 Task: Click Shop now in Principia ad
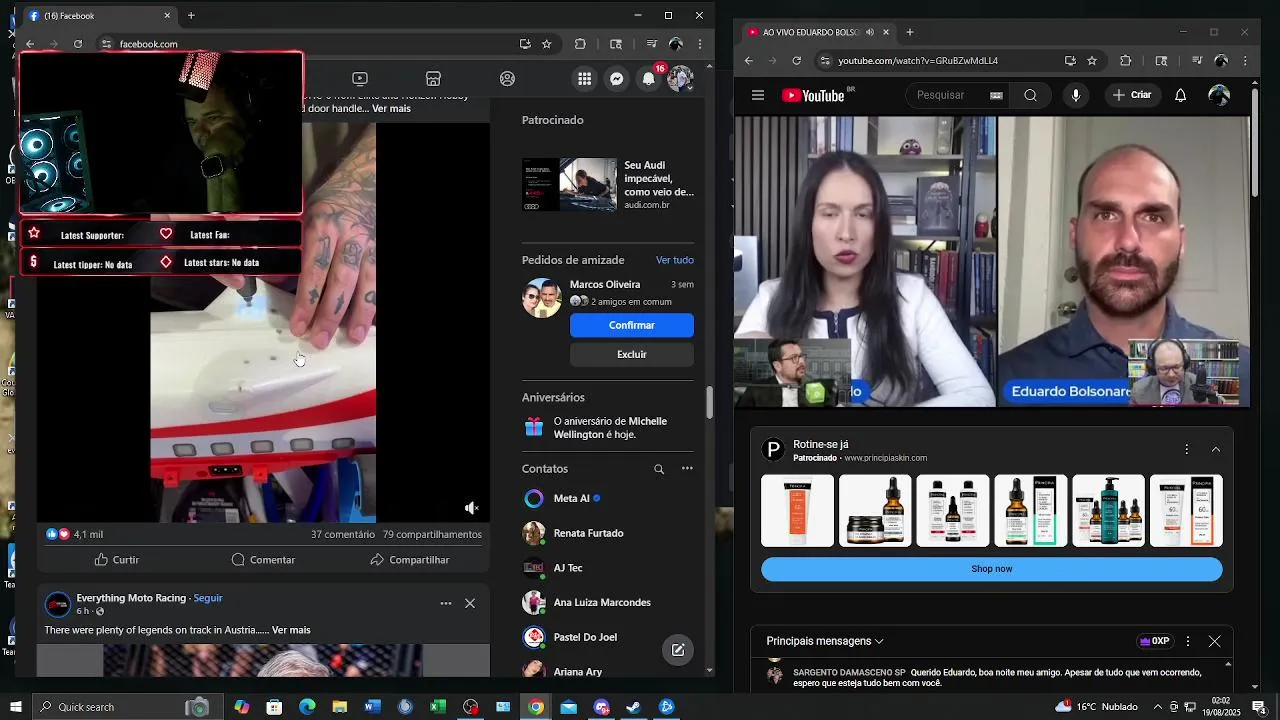click(x=992, y=569)
